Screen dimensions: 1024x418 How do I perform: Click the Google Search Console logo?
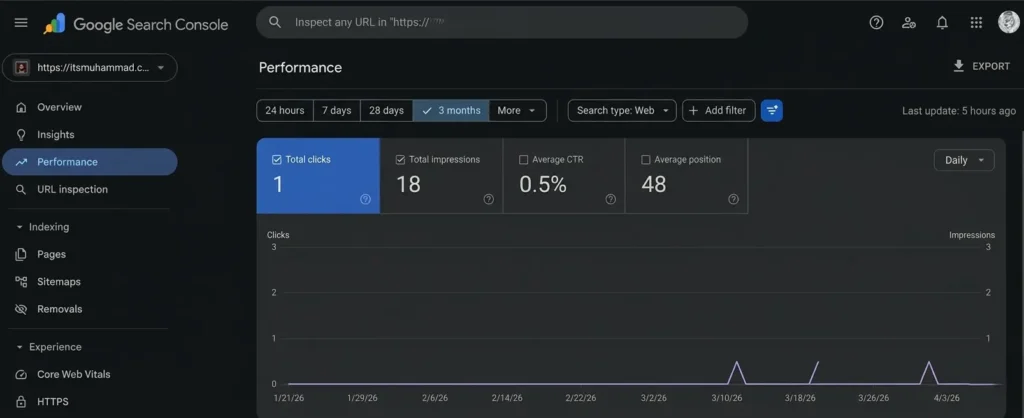tap(136, 24)
